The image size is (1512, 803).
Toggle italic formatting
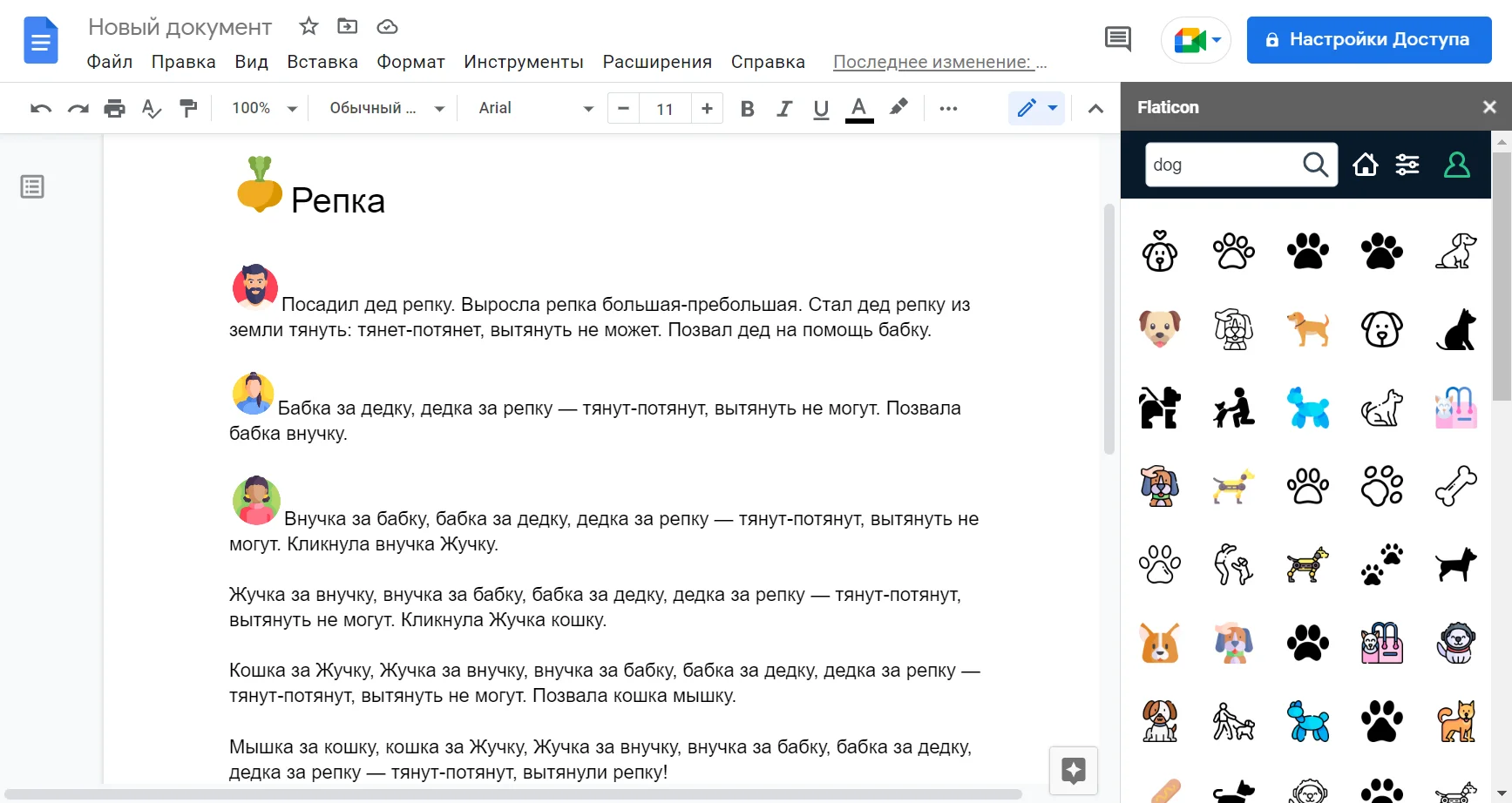click(784, 109)
